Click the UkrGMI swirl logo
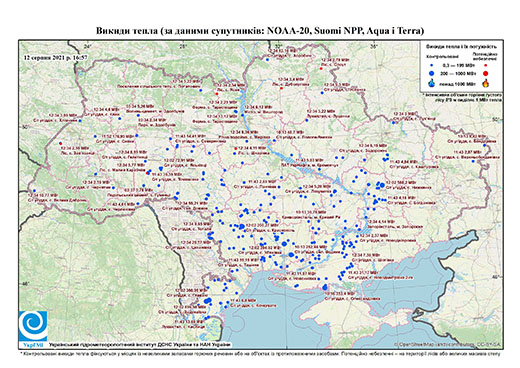Screen dimensions: 520x368 (x=33, y=326)
